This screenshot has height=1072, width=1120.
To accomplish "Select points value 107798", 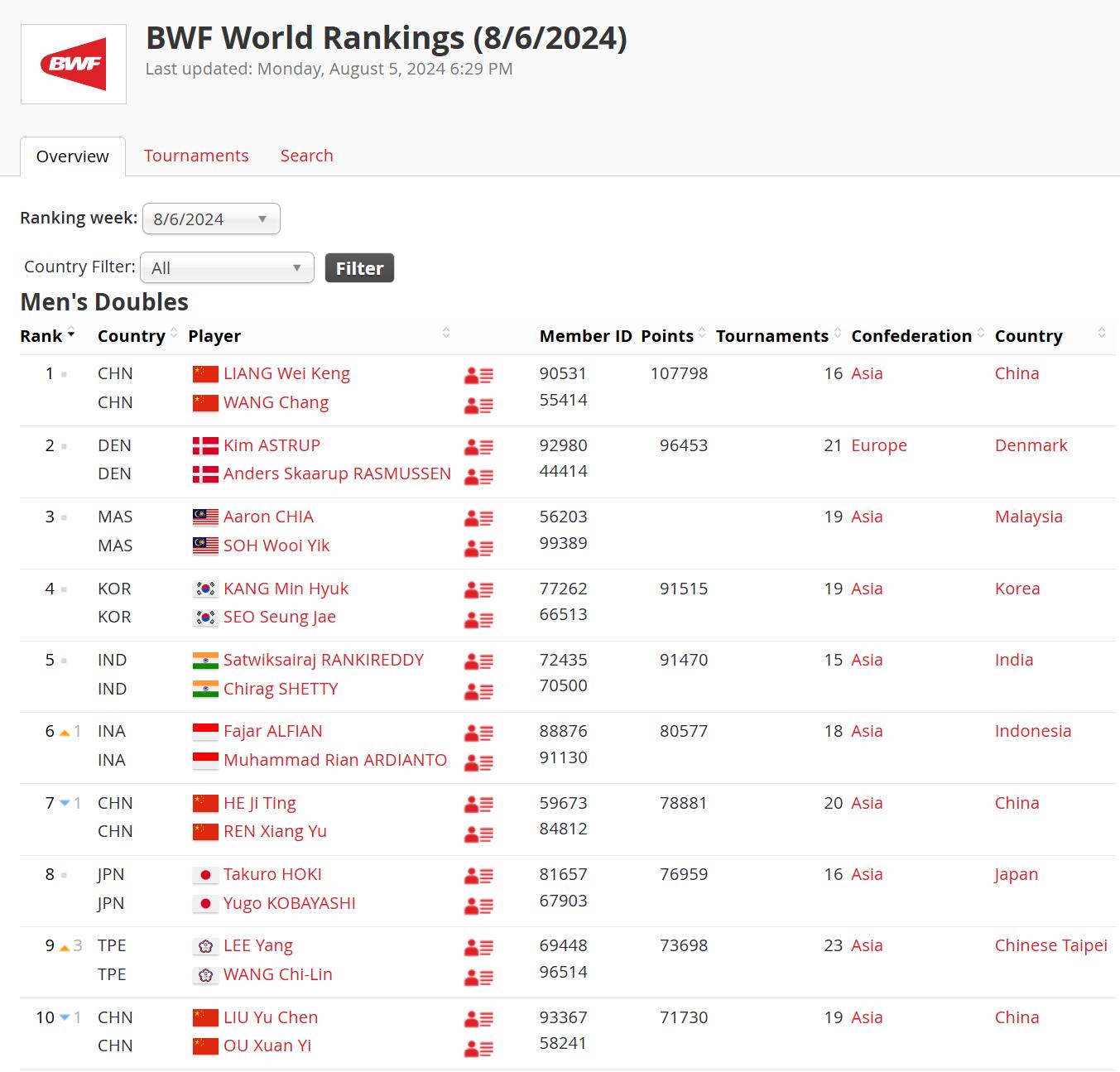I will click(x=679, y=373).
